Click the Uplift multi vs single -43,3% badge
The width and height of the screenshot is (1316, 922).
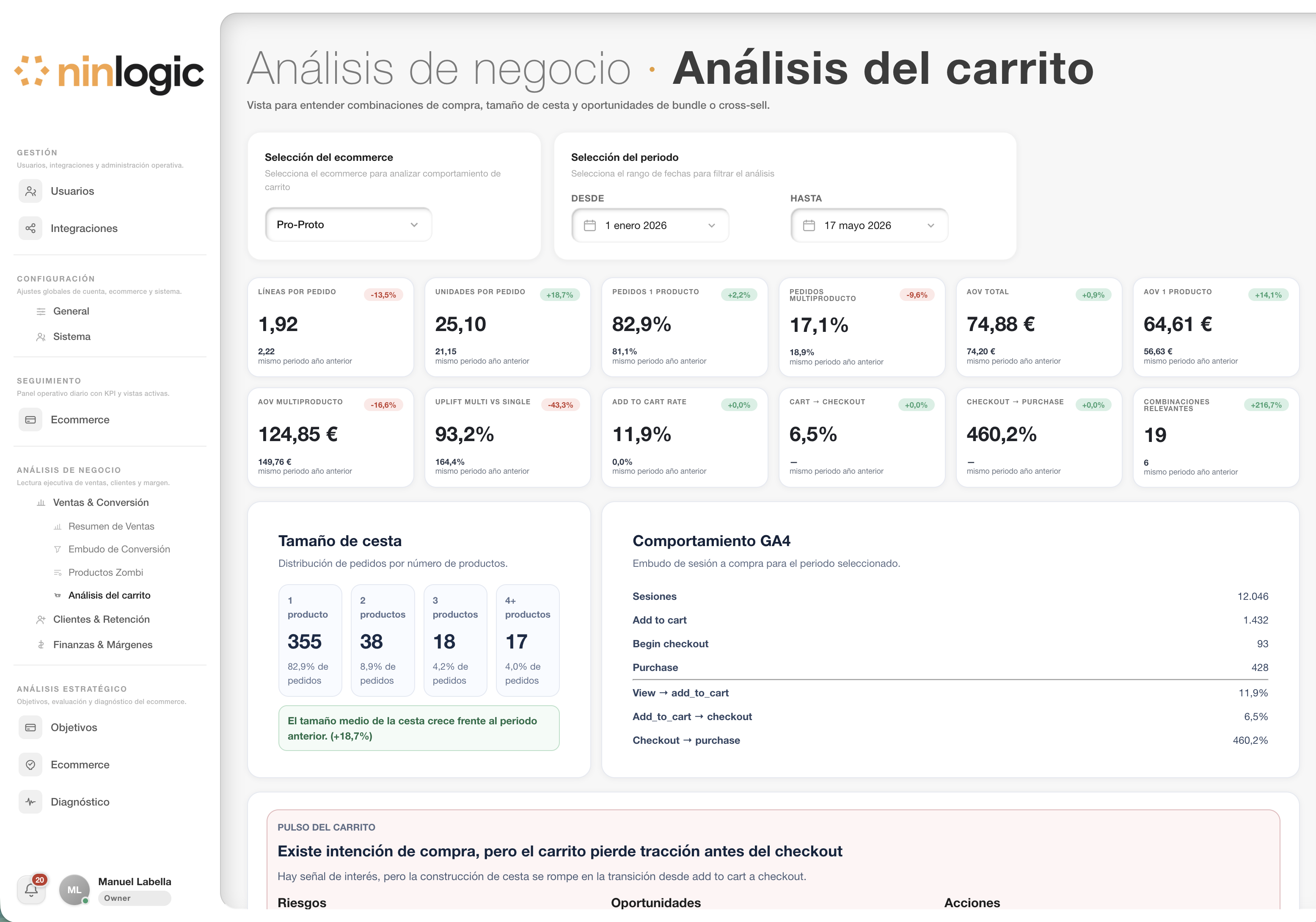[x=560, y=405]
